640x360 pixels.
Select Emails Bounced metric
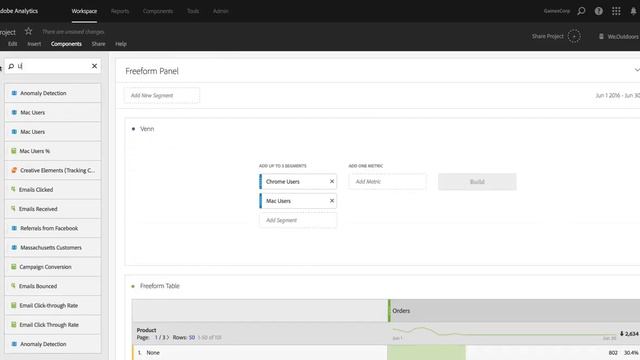point(53,286)
